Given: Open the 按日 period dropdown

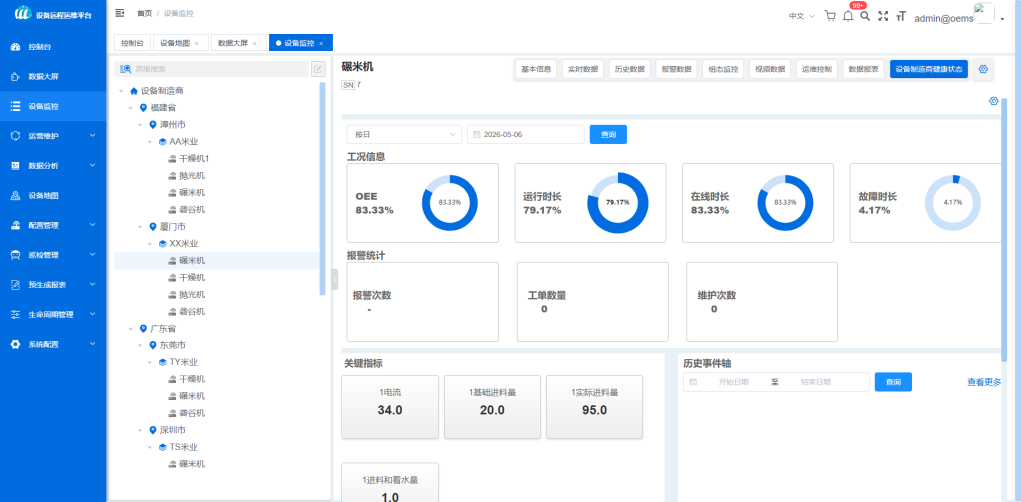Looking at the screenshot, I should (x=404, y=135).
